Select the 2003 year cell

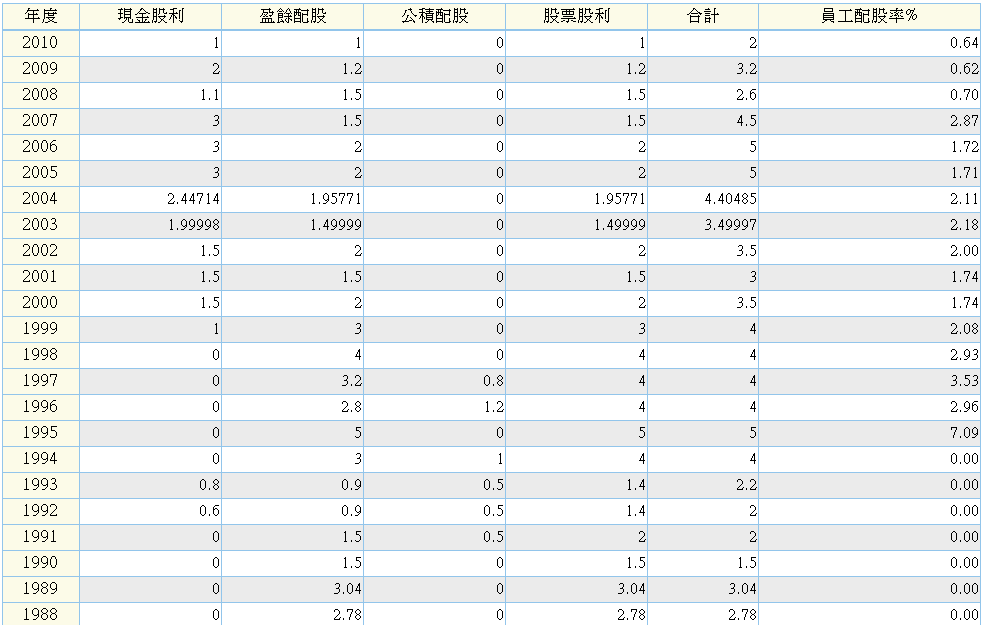(41, 225)
